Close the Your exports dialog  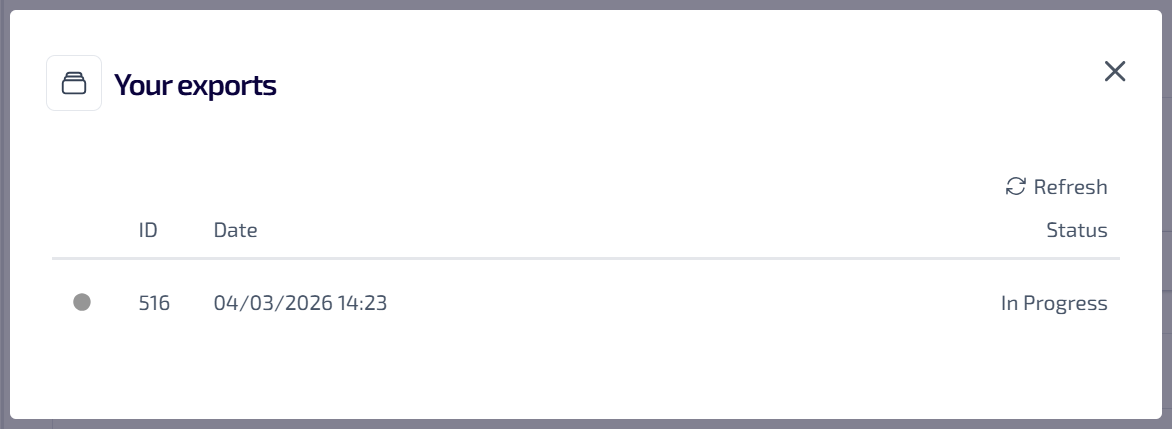click(1115, 71)
